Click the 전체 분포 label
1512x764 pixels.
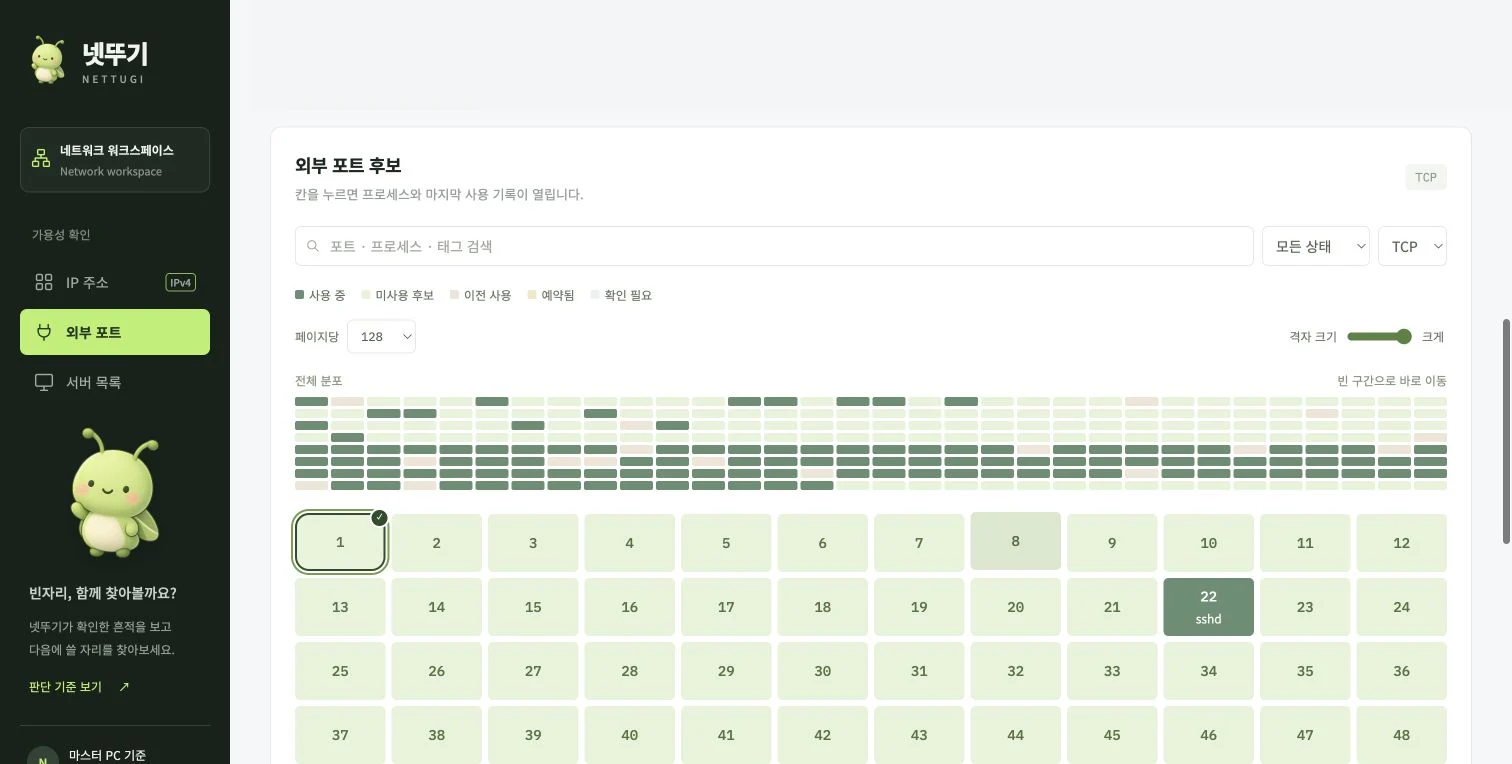pyautogui.click(x=319, y=381)
